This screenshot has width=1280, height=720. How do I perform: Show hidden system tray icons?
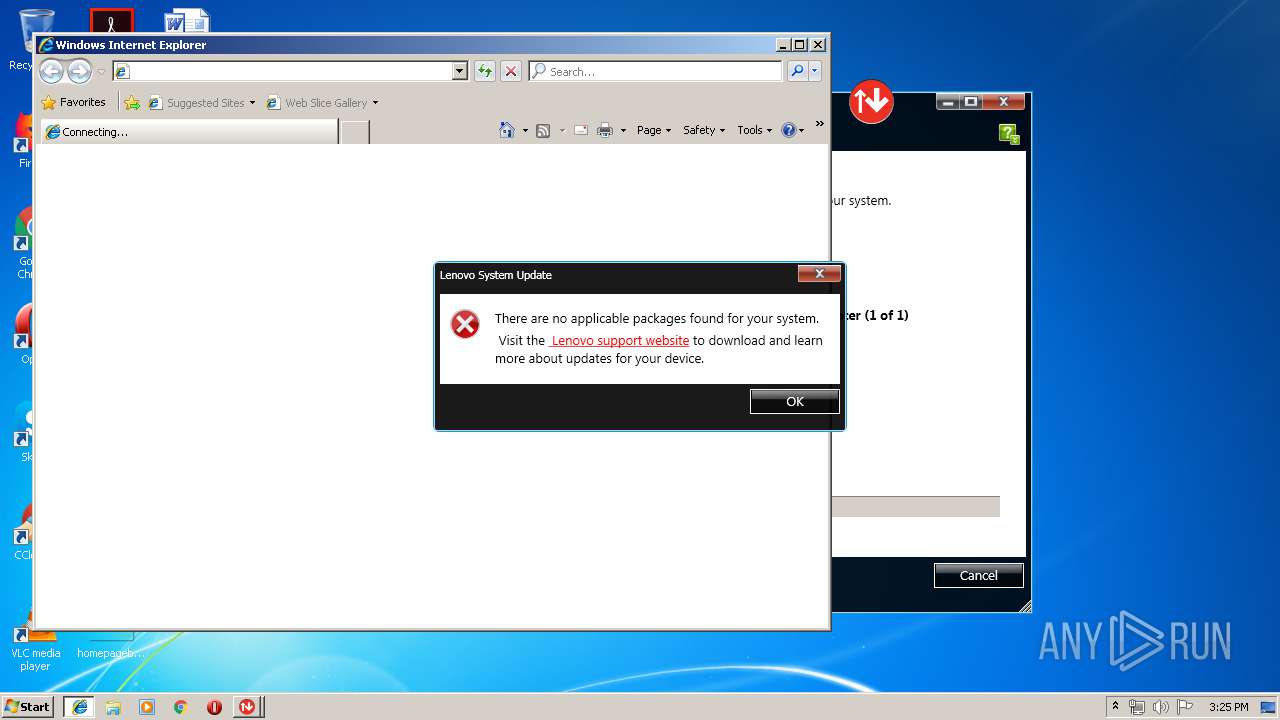1116,707
